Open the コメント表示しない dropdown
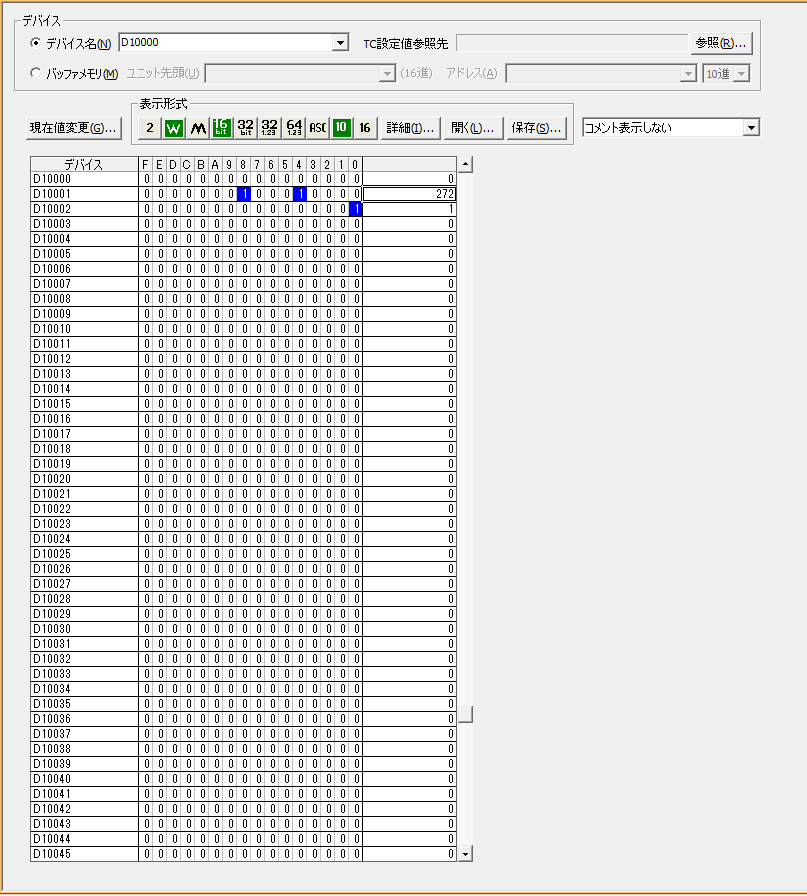 pyautogui.click(x=751, y=128)
